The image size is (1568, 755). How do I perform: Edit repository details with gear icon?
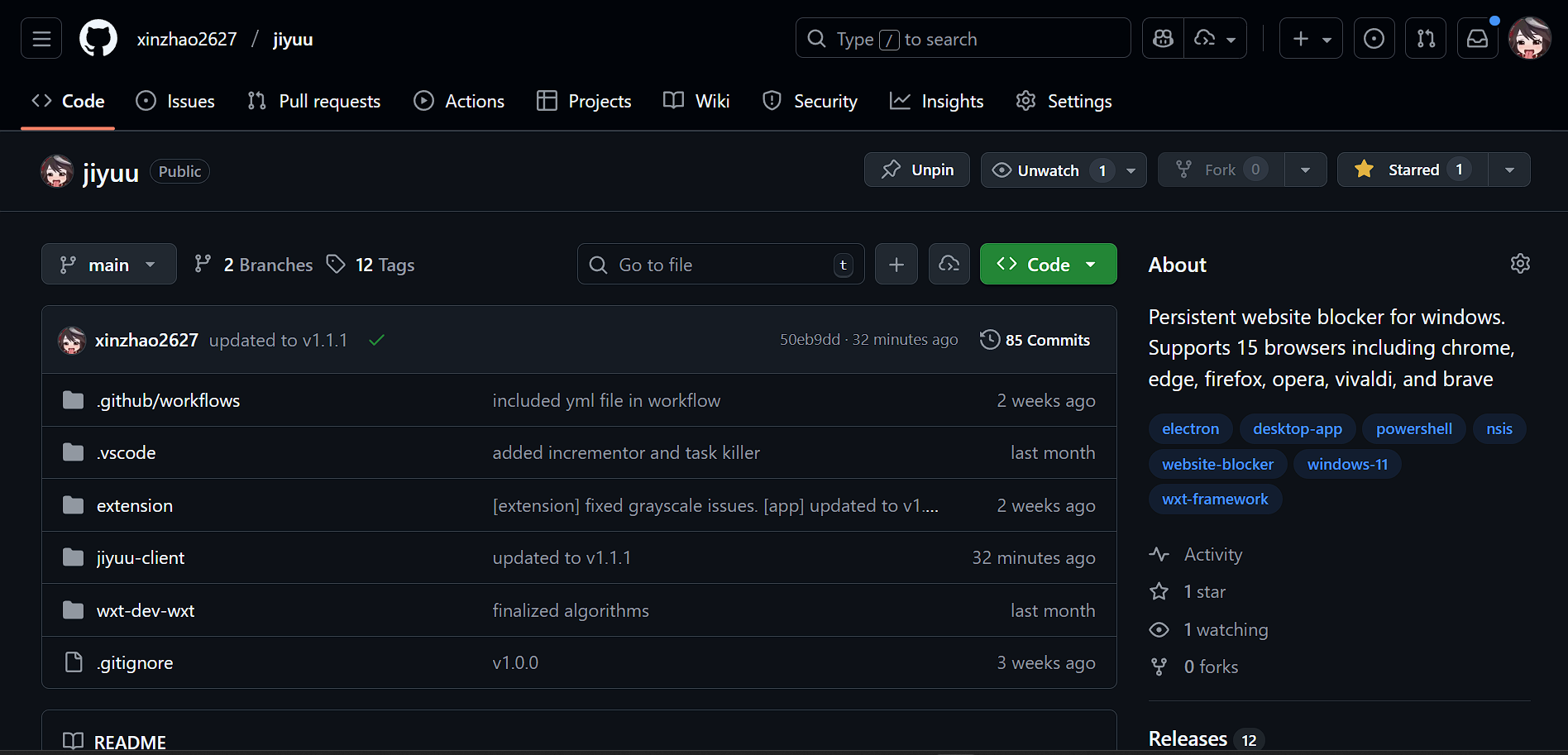[x=1520, y=264]
